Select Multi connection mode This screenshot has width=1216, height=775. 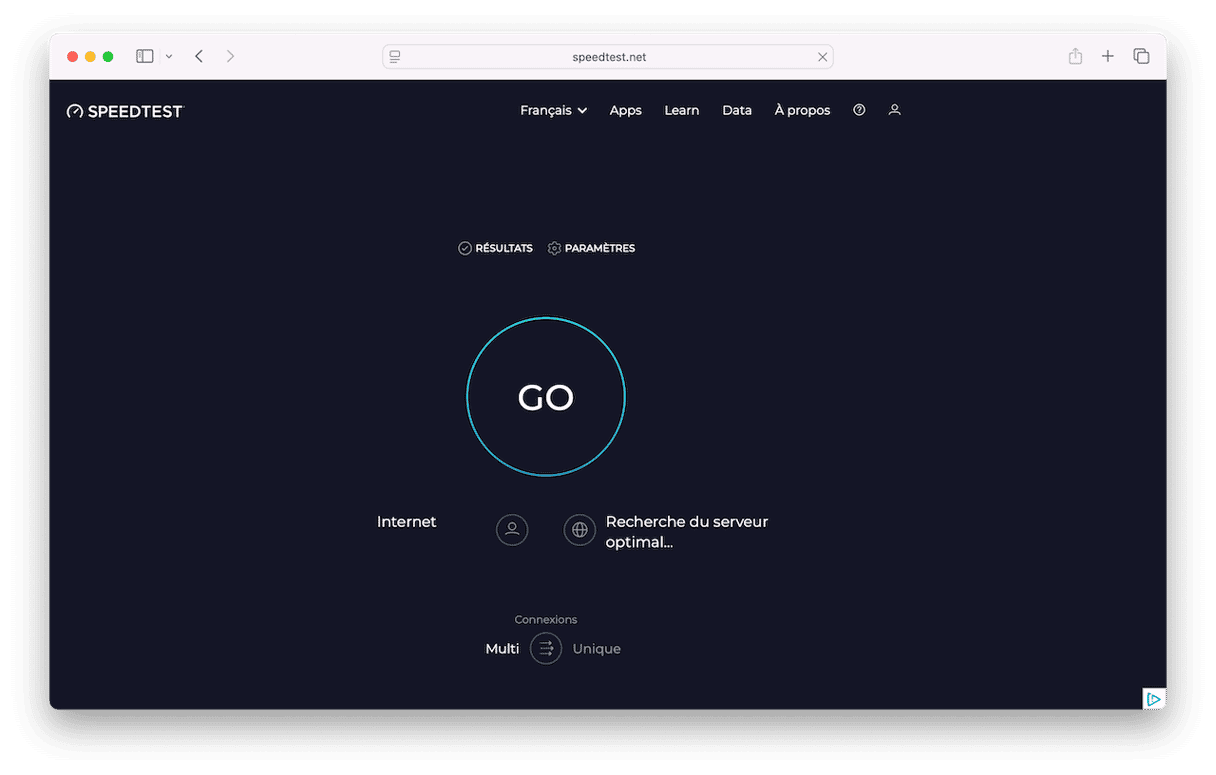(503, 649)
